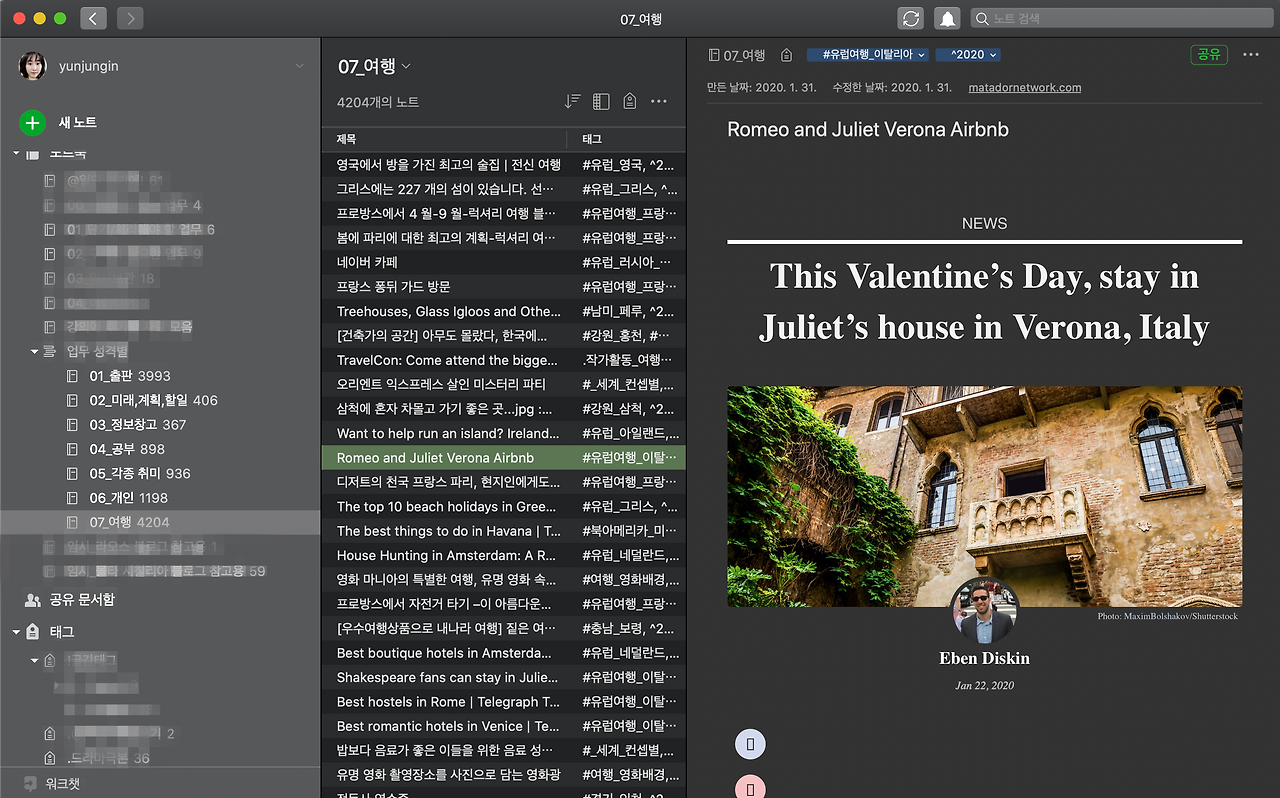Open more actions ellipsis beside 공유 button
This screenshot has width=1280, height=798.
(1251, 55)
